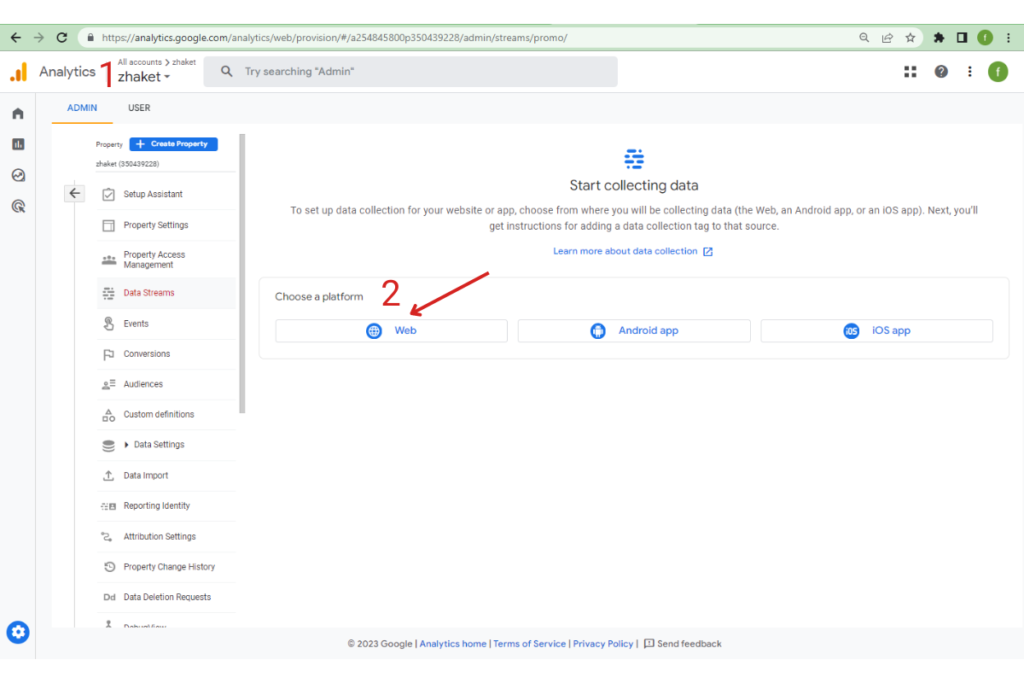Click the Create Property button
Screen dimensions: 1024x683
tap(174, 144)
